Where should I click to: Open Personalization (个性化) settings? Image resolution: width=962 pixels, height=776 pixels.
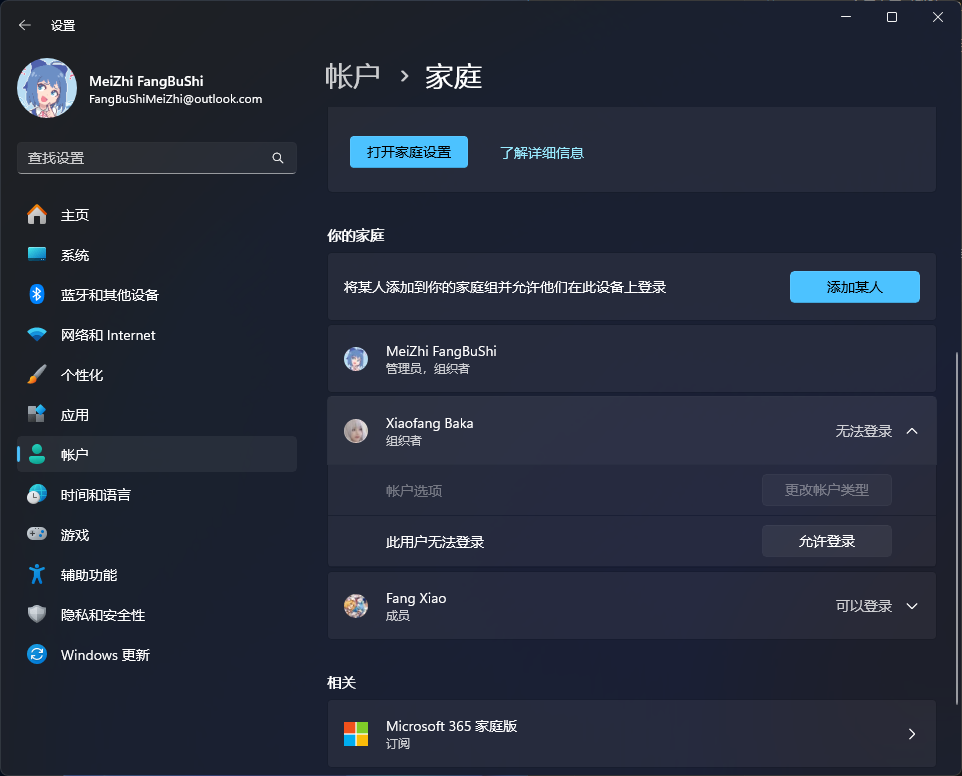click(x=81, y=375)
